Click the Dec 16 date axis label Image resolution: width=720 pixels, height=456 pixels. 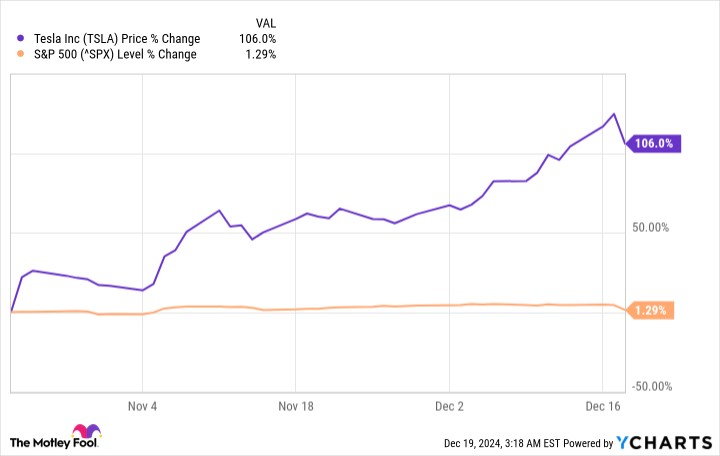coord(602,406)
